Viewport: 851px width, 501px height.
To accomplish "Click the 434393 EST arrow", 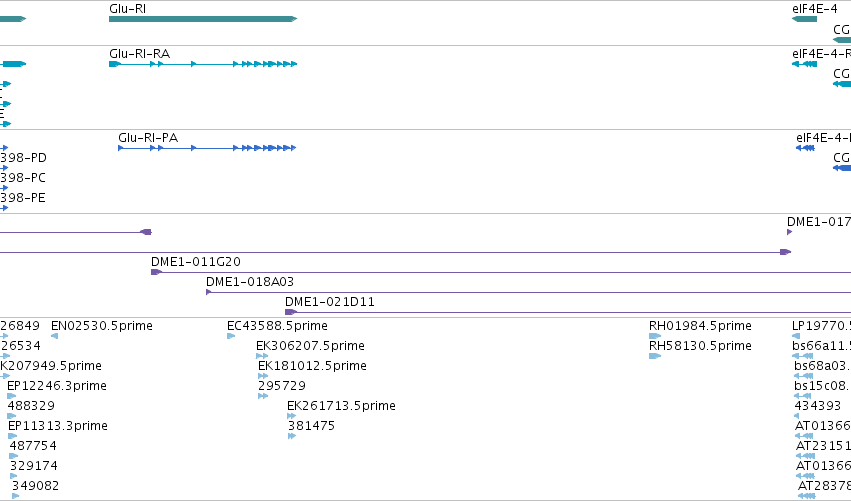I will 796,416.
